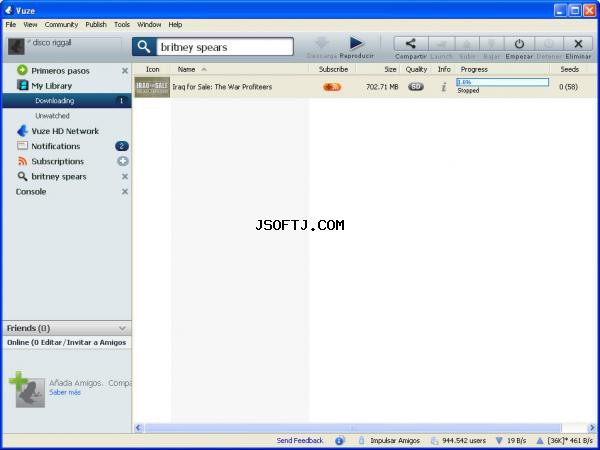Open the Unwatched list
This screenshot has height=450, width=600.
pos(52,116)
